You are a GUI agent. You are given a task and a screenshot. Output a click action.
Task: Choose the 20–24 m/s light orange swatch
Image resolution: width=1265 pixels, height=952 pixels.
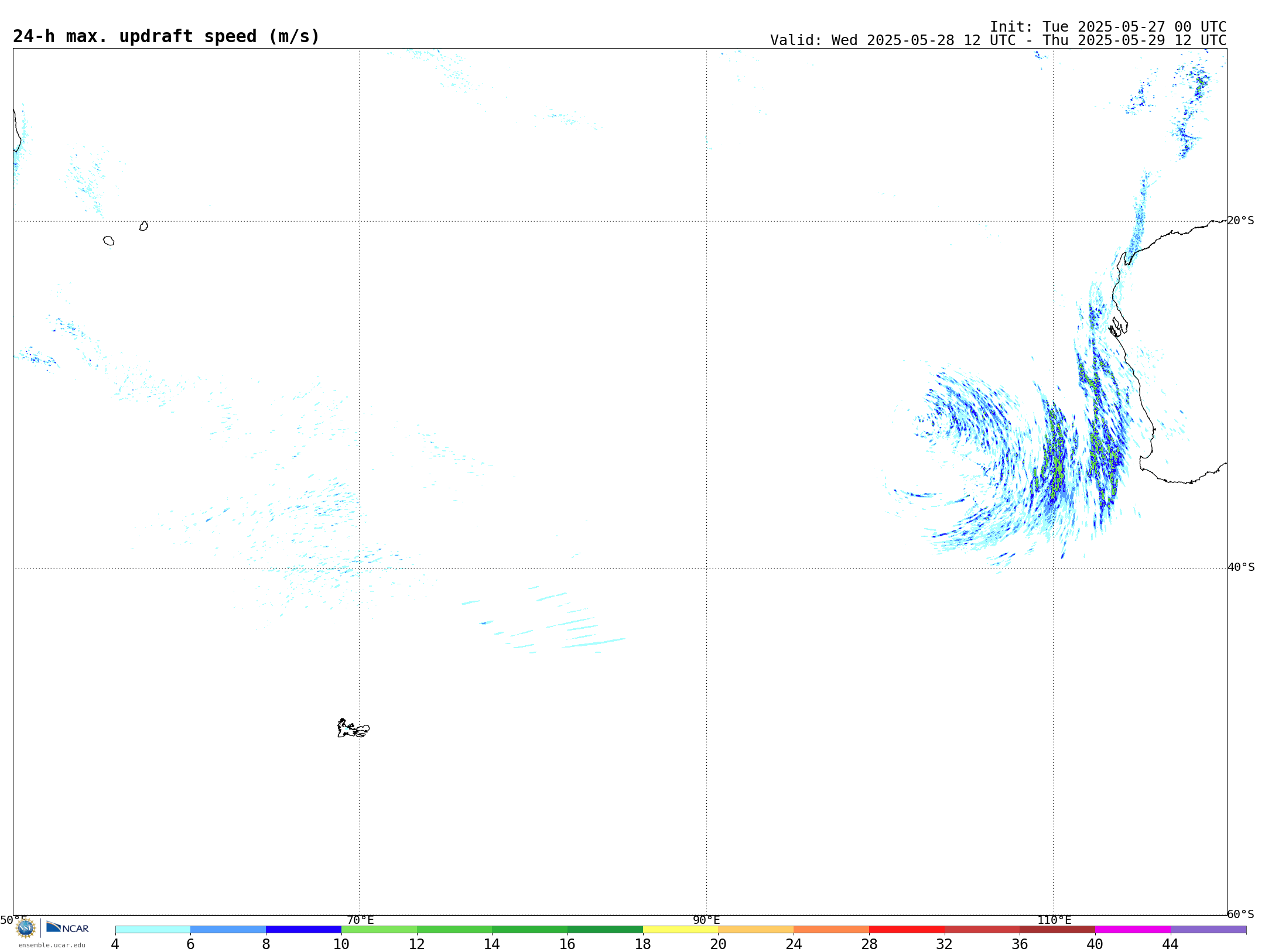pos(756,929)
